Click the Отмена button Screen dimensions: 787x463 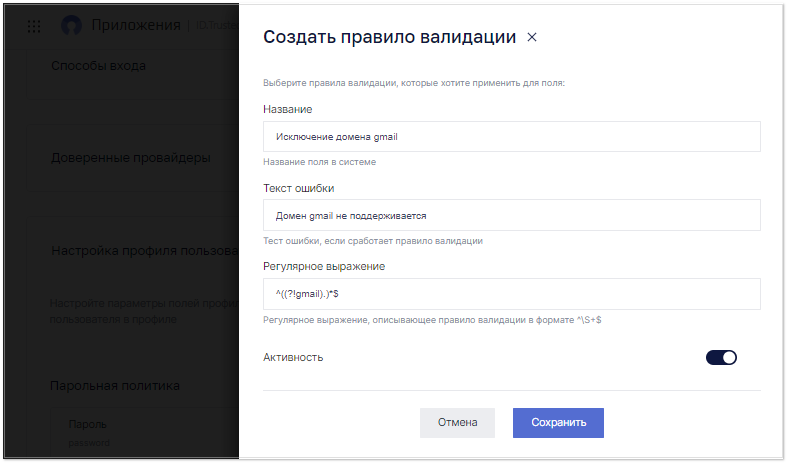tap(457, 423)
